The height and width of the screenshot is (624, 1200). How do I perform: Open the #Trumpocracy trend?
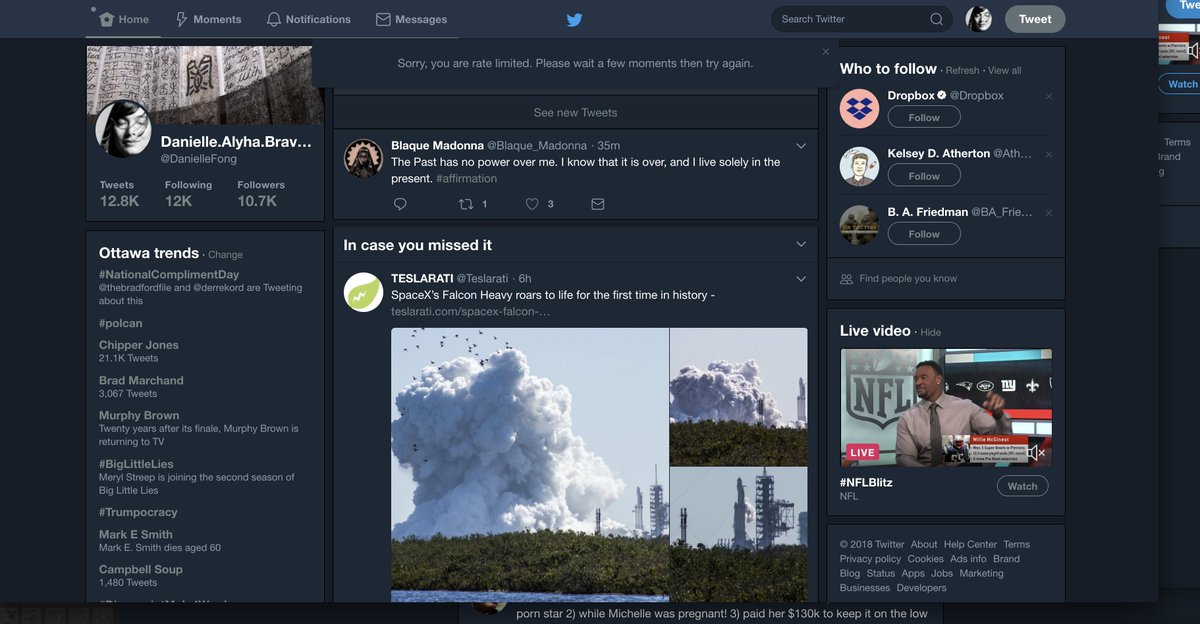point(138,512)
